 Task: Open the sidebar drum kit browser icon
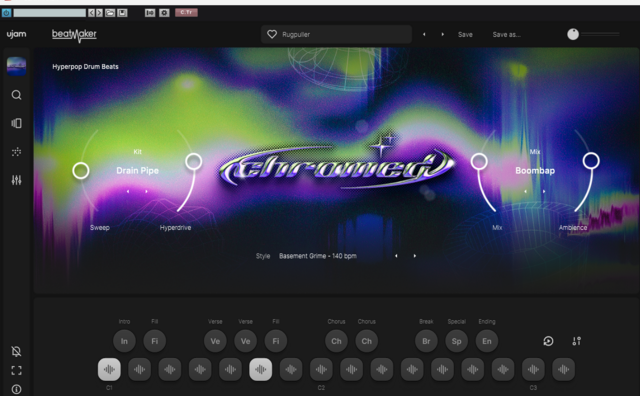pyautogui.click(x=16, y=123)
